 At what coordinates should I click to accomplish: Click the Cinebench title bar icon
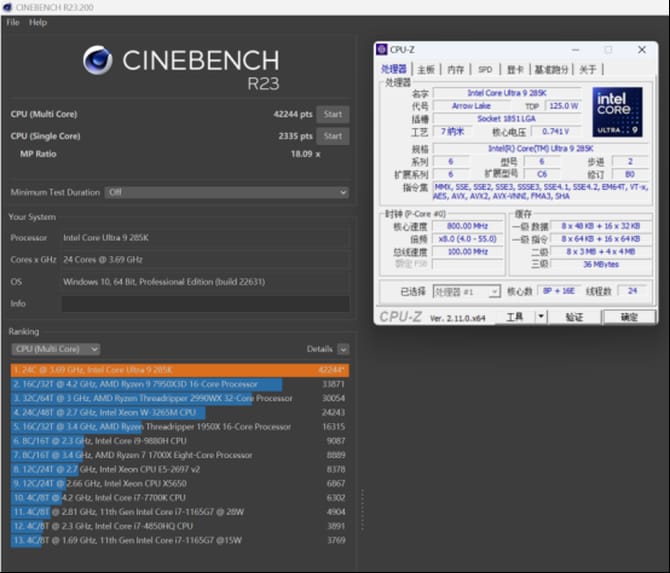[x=8, y=6]
